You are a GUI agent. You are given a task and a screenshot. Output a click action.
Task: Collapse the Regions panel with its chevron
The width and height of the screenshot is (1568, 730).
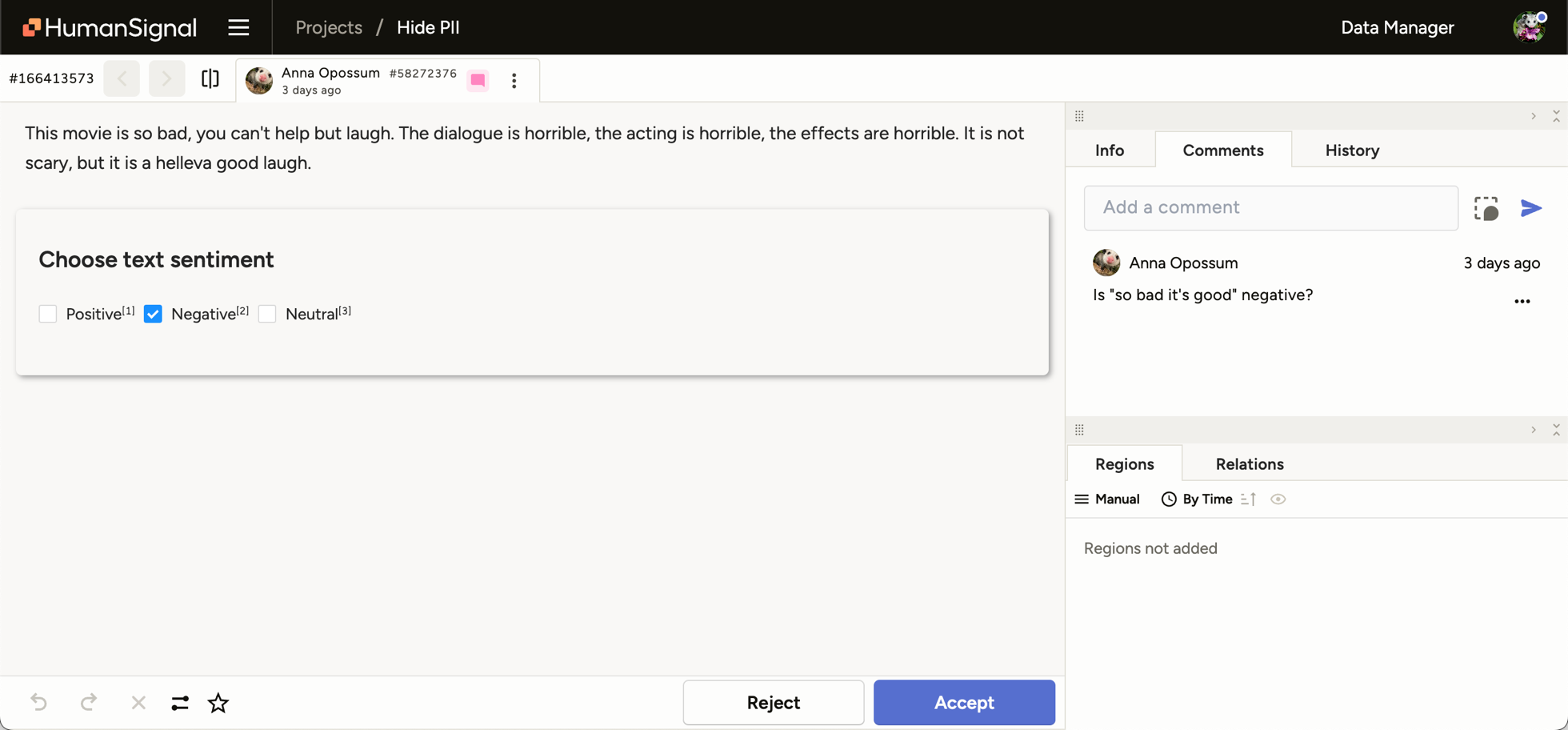click(1533, 430)
